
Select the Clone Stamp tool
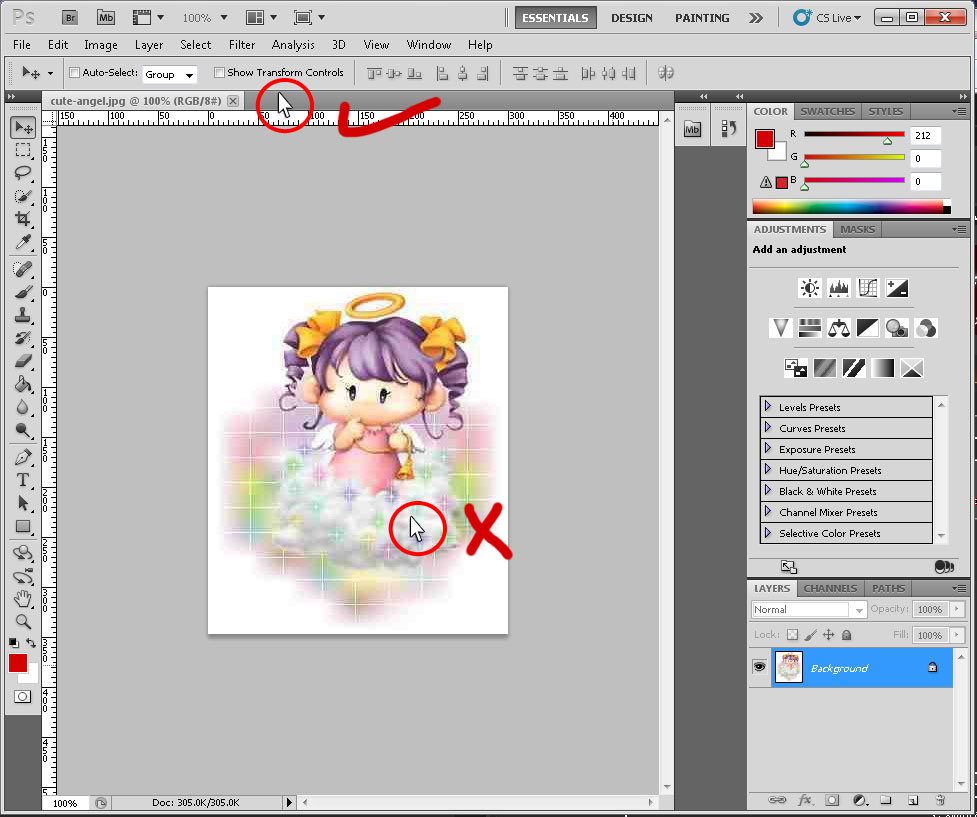(x=23, y=315)
